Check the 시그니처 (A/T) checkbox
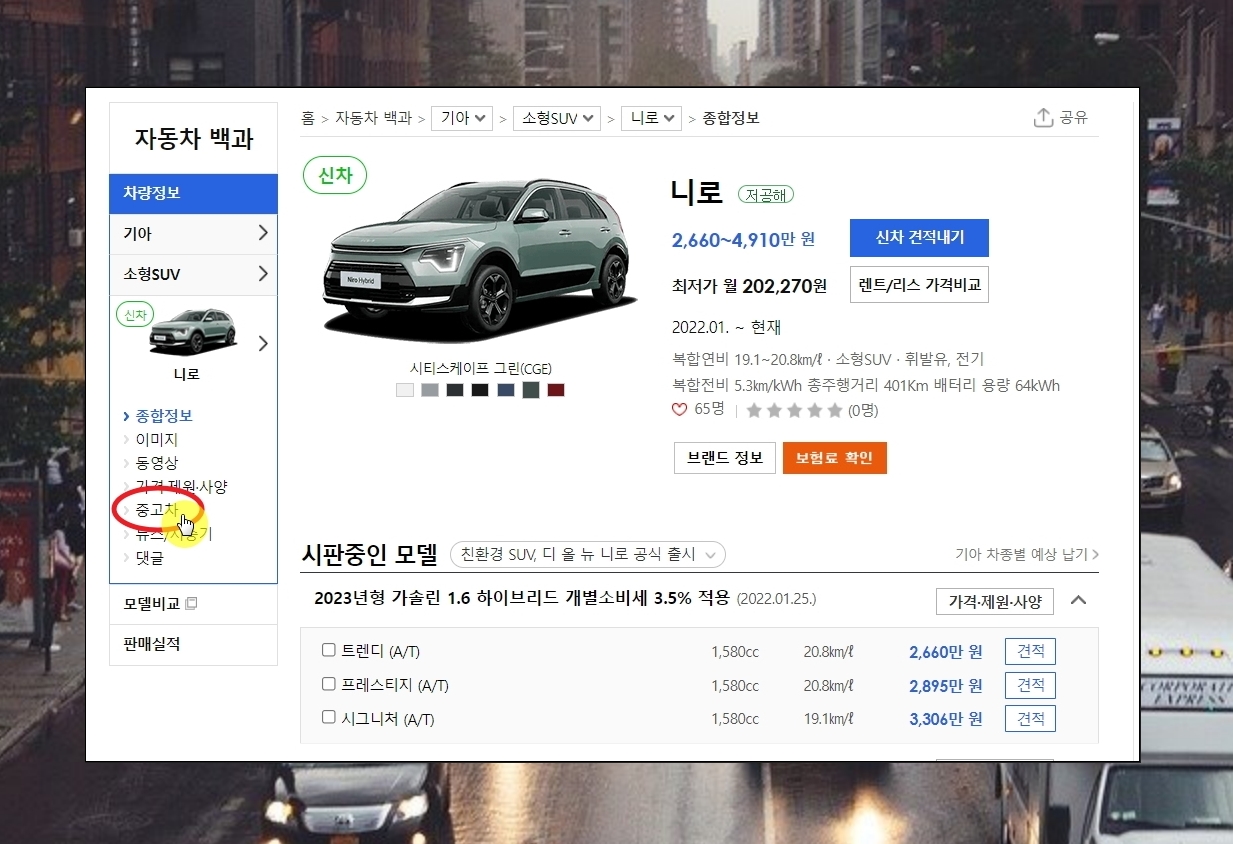The height and width of the screenshot is (844, 1233). coord(328,717)
